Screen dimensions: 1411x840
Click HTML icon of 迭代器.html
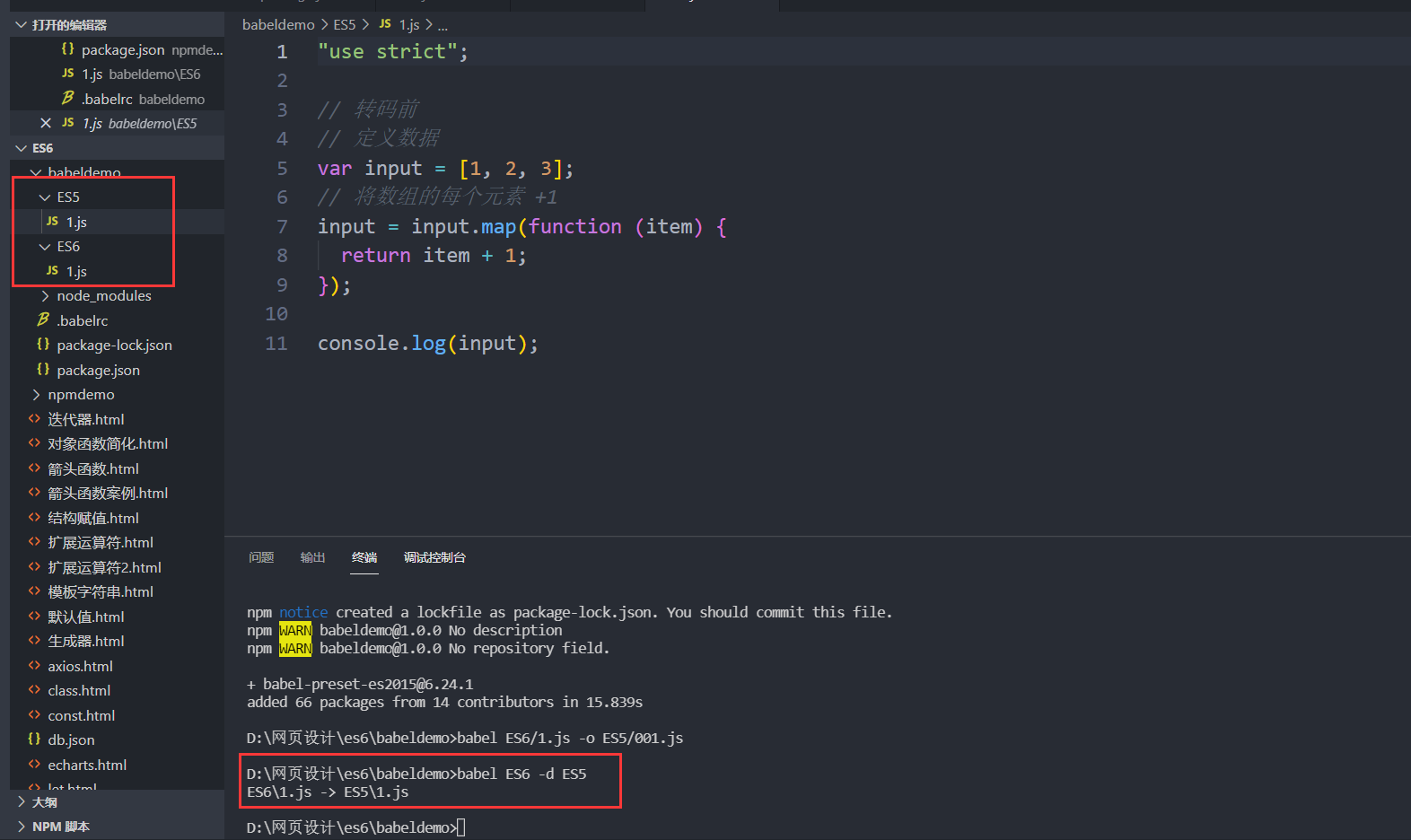(34, 418)
